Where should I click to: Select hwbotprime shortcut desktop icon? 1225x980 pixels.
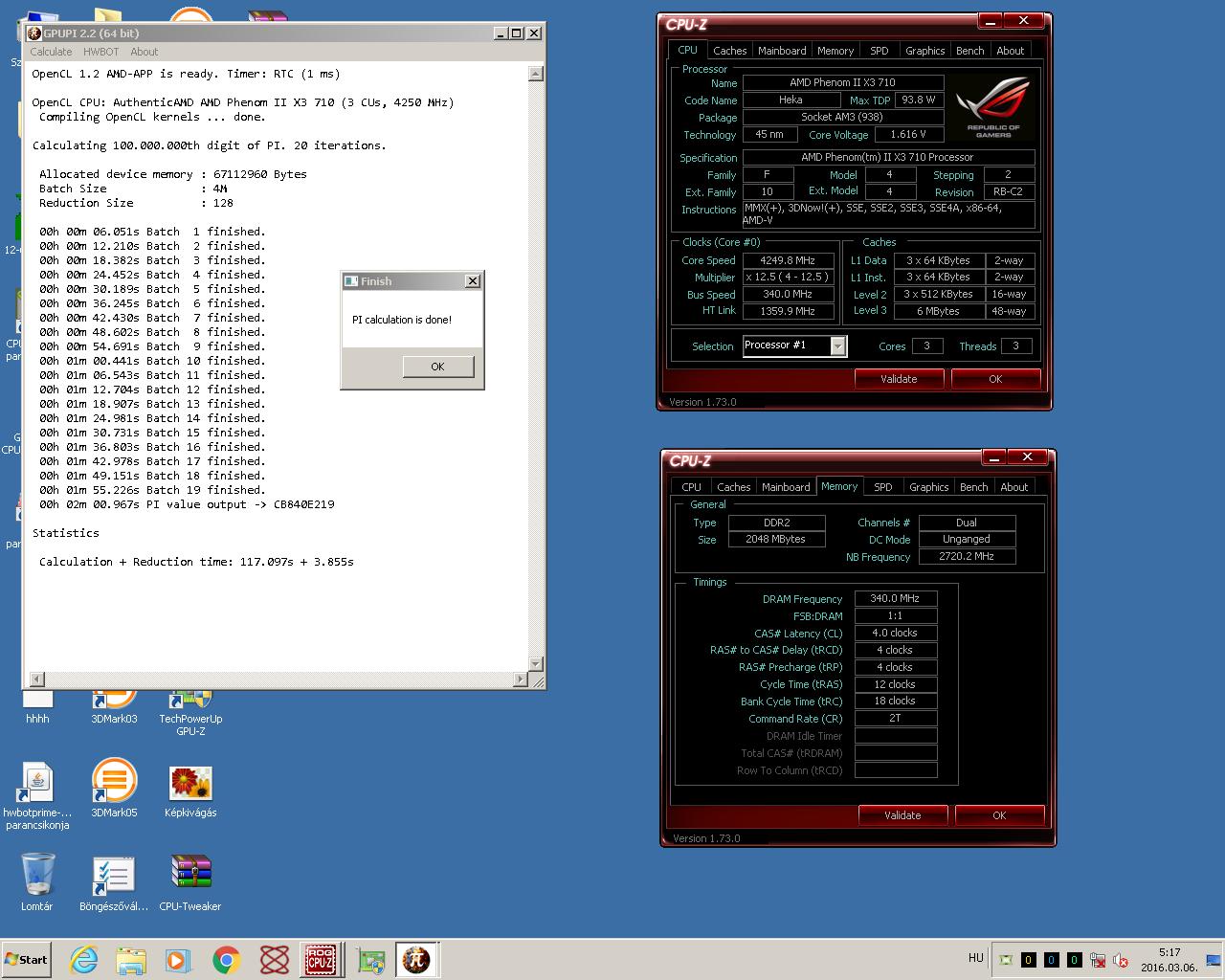pyautogui.click(x=37, y=796)
